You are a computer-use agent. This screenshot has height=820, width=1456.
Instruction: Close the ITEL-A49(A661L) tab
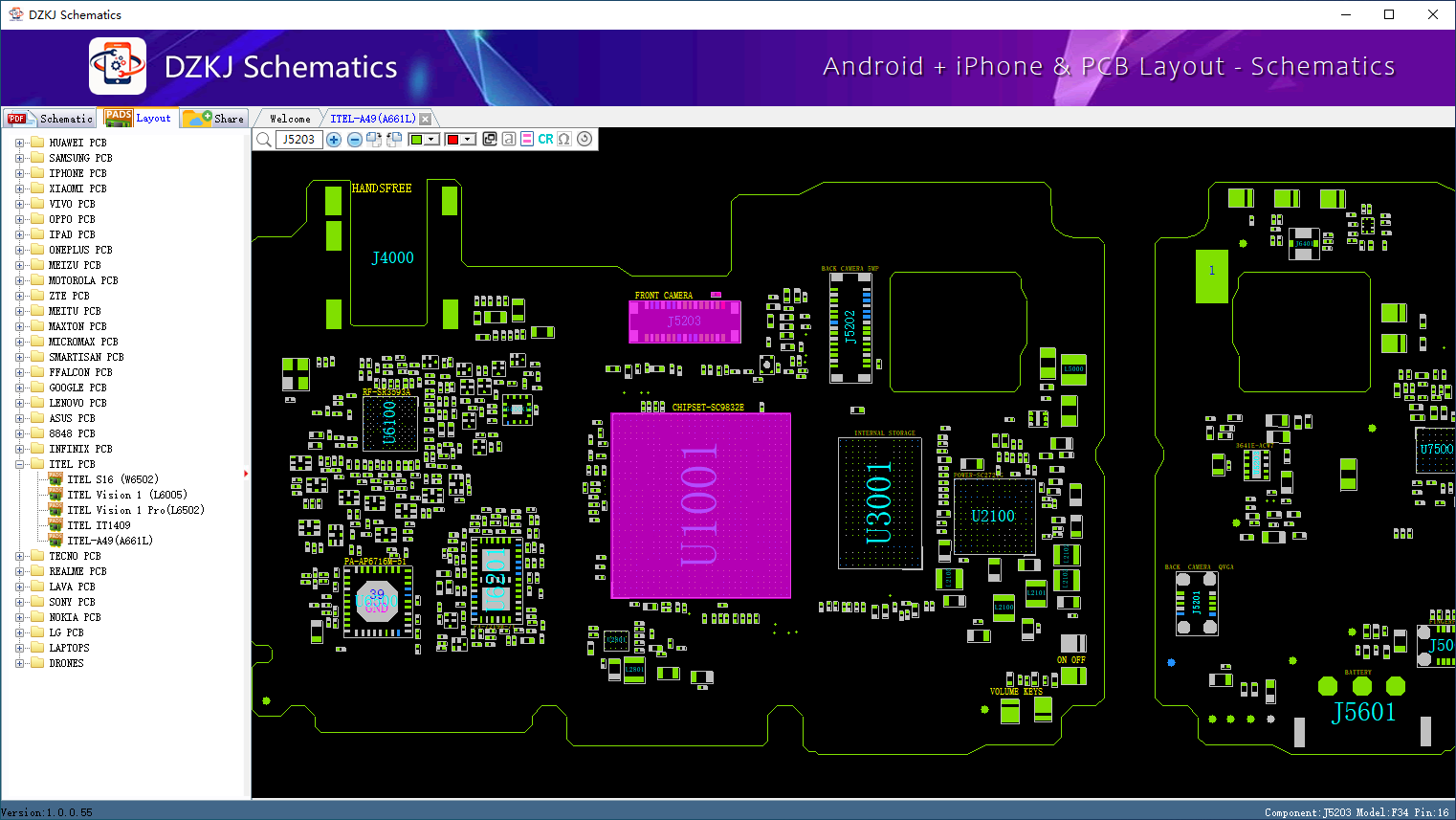(x=426, y=119)
